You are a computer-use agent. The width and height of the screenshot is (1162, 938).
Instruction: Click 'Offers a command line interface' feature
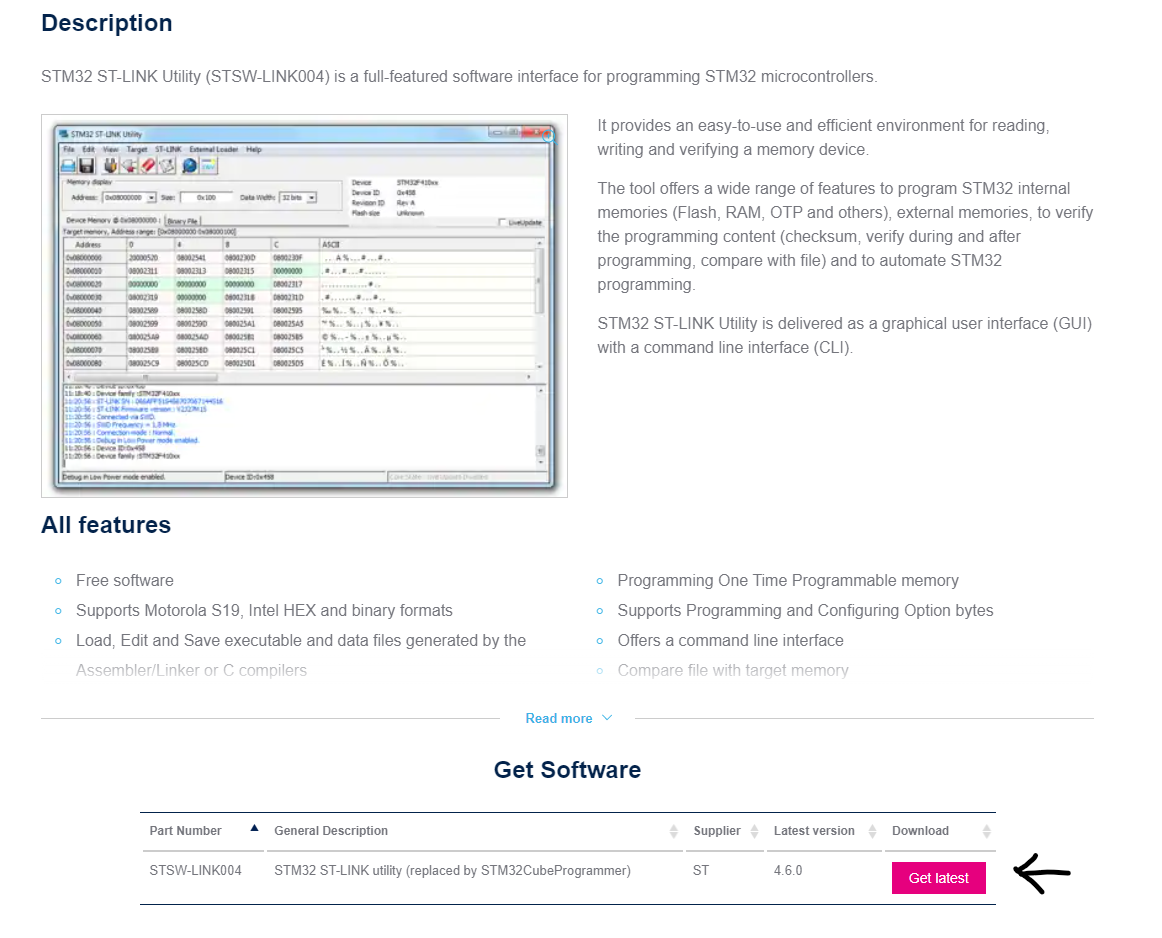[x=731, y=640]
